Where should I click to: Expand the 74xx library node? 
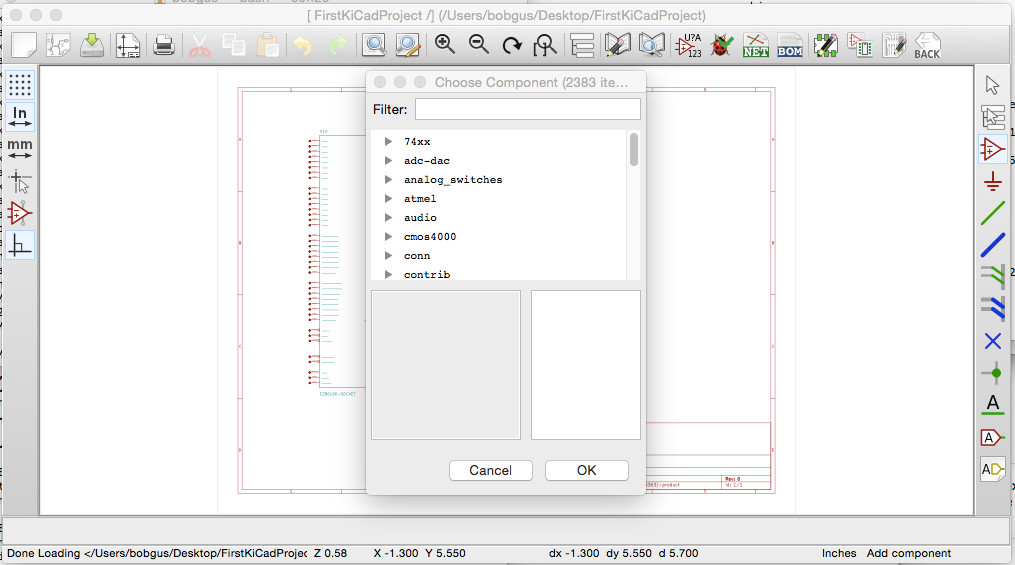tap(388, 142)
